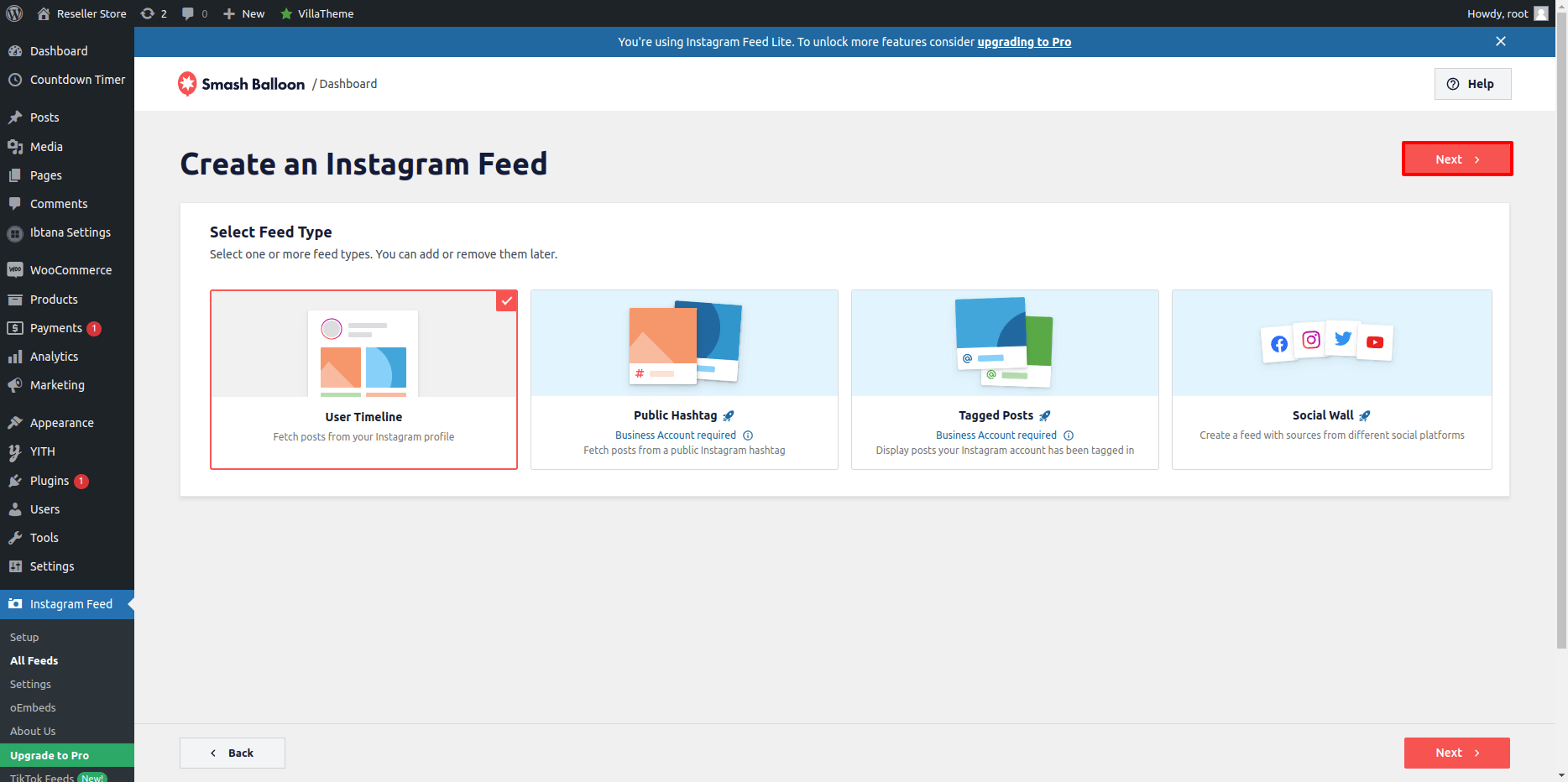Click the rocket icon next to Social Wall
The width and height of the screenshot is (1568, 782).
coord(1365,416)
